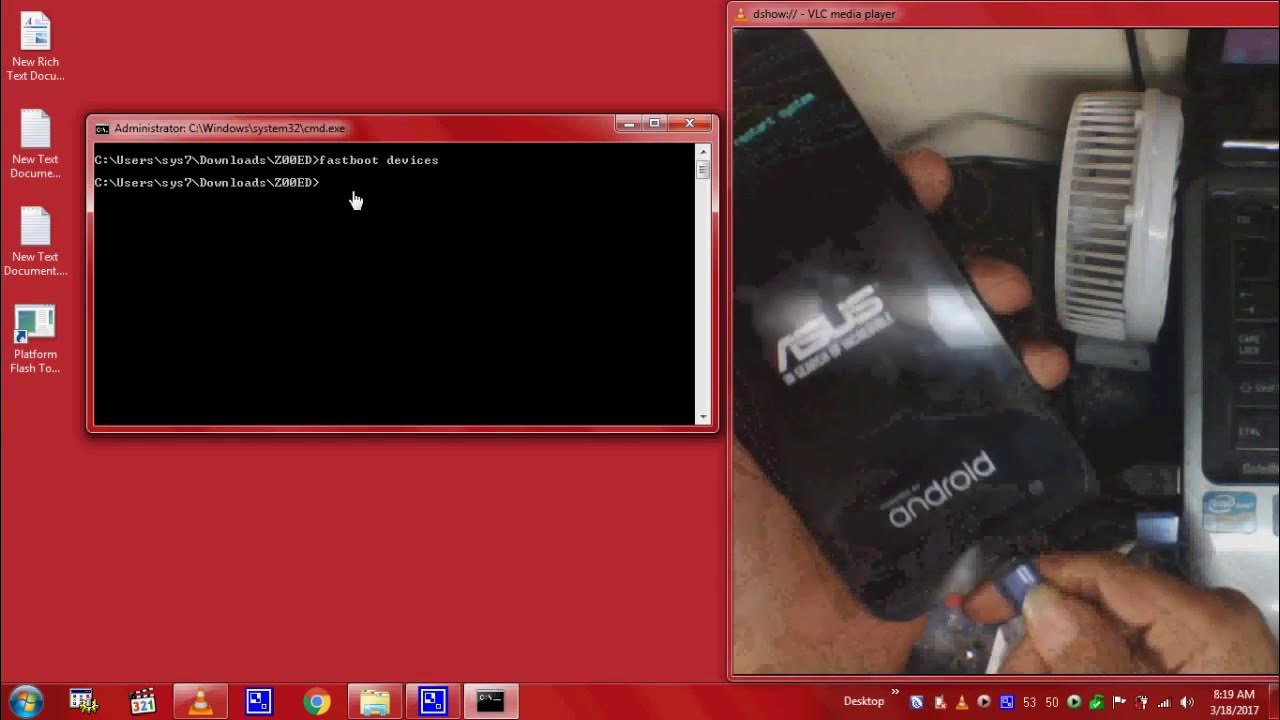Click the blue square tray icon
The height and width of the screenshot is (720, 1280).
[1007, 702]
